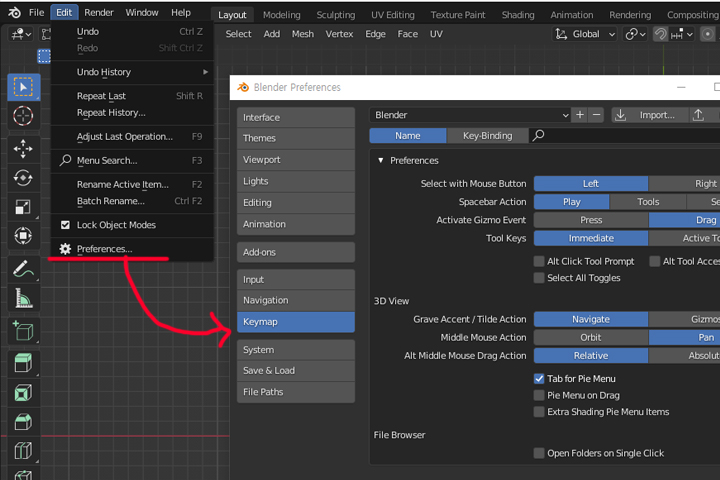Remove the keymap preset with minus

(596, 115)
